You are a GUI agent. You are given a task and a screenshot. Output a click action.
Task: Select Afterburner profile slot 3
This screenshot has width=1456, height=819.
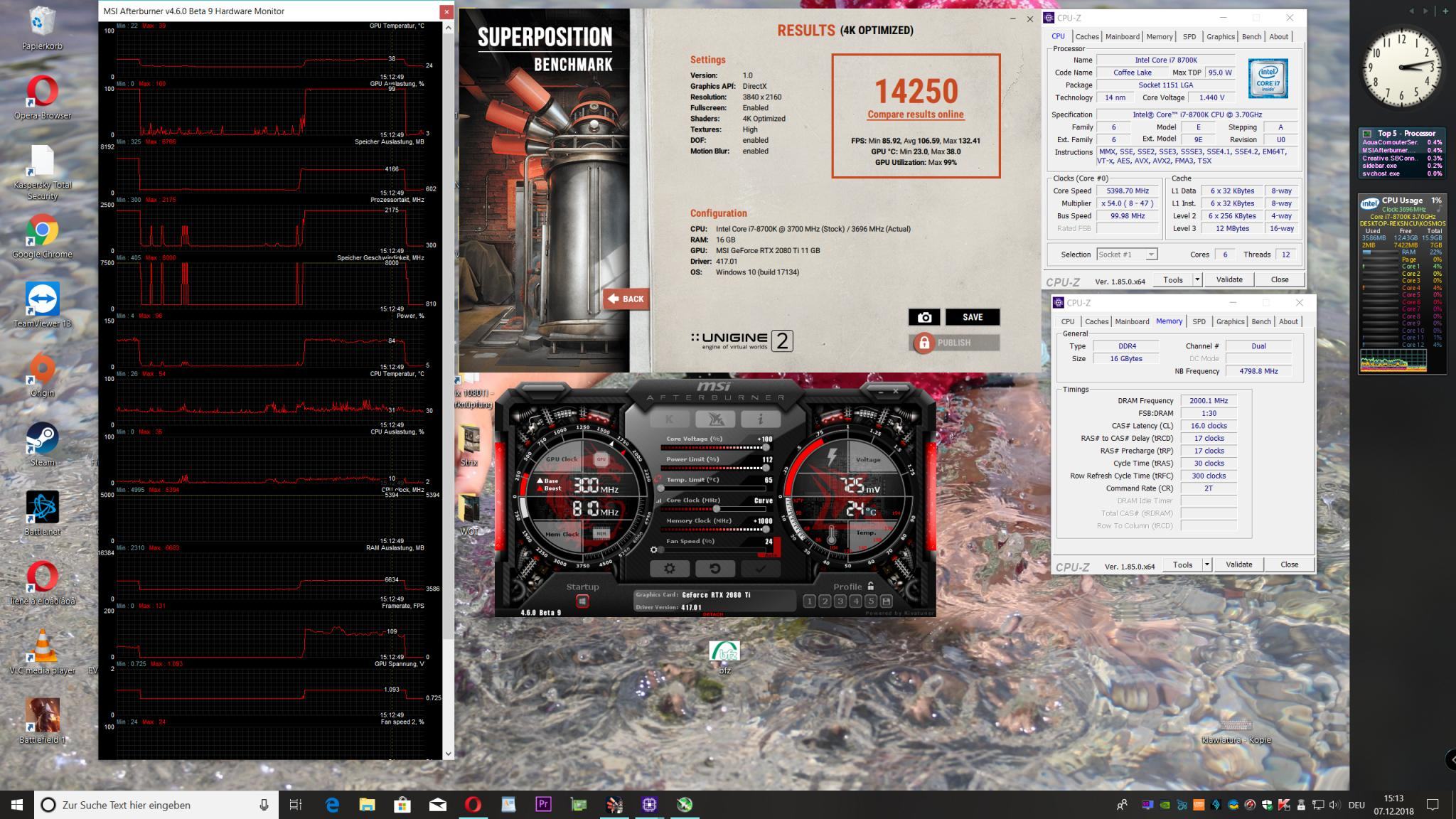840,601
